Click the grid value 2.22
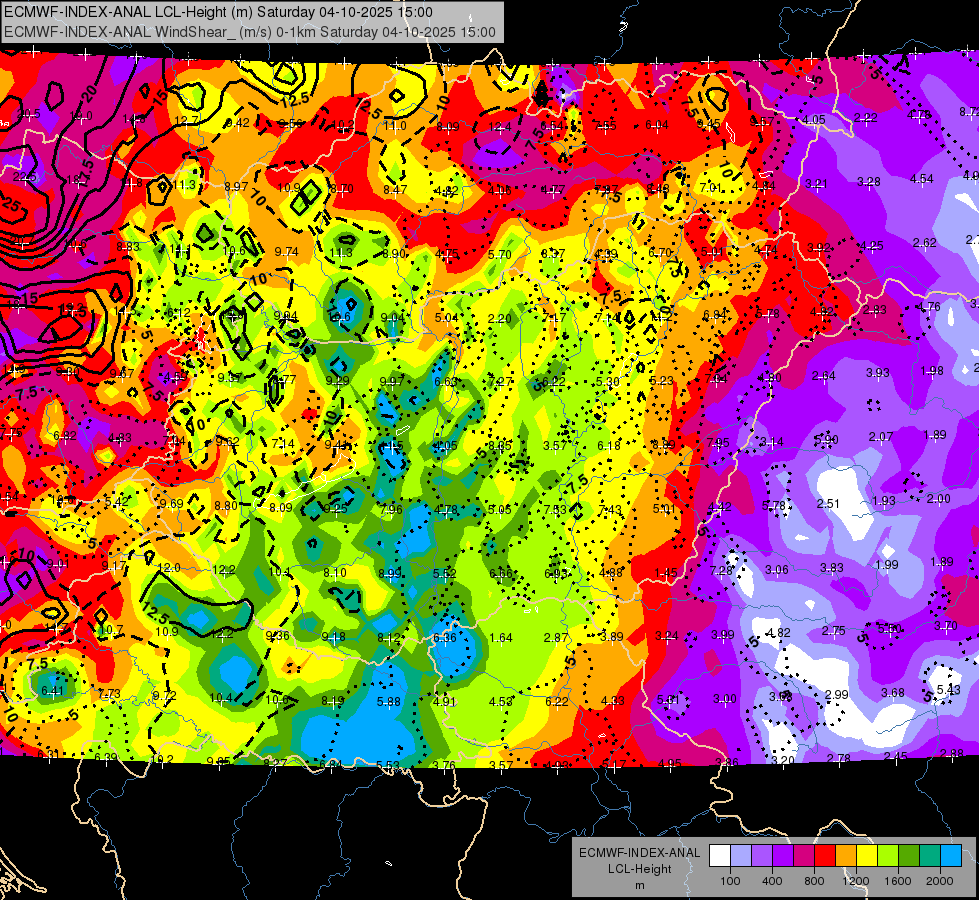The image size is (979, 900). pyautogui.click(x=866, y=117)
